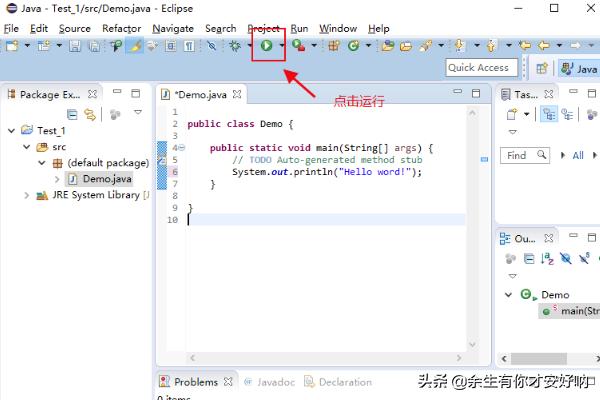Open the Navigate menu
Viewport: 600px width, 400px height.
pos(173,29)
